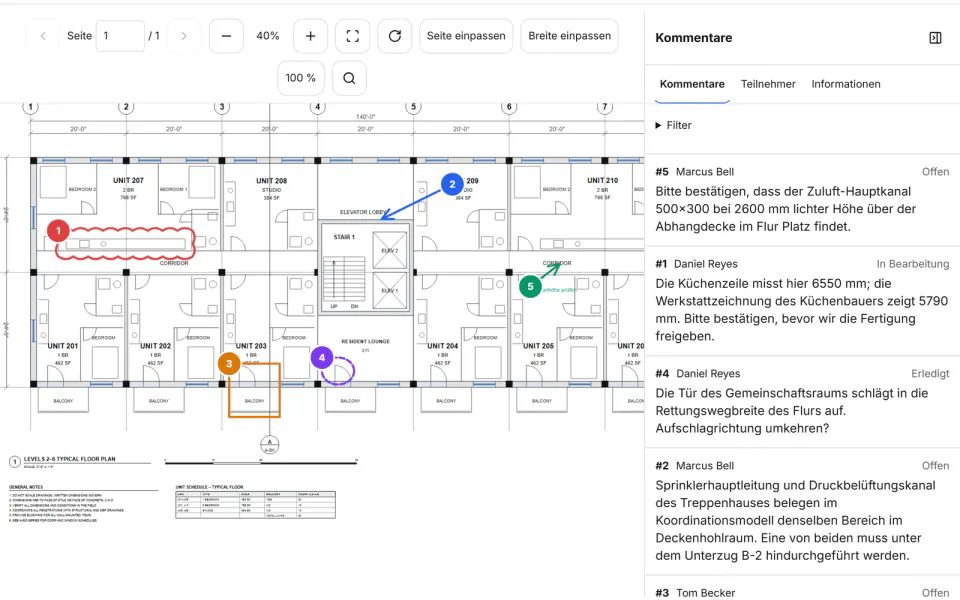Screen dimensions: 960x600
Task: Click the STAIR 1 label on the plan
Action: pos(344,237)
